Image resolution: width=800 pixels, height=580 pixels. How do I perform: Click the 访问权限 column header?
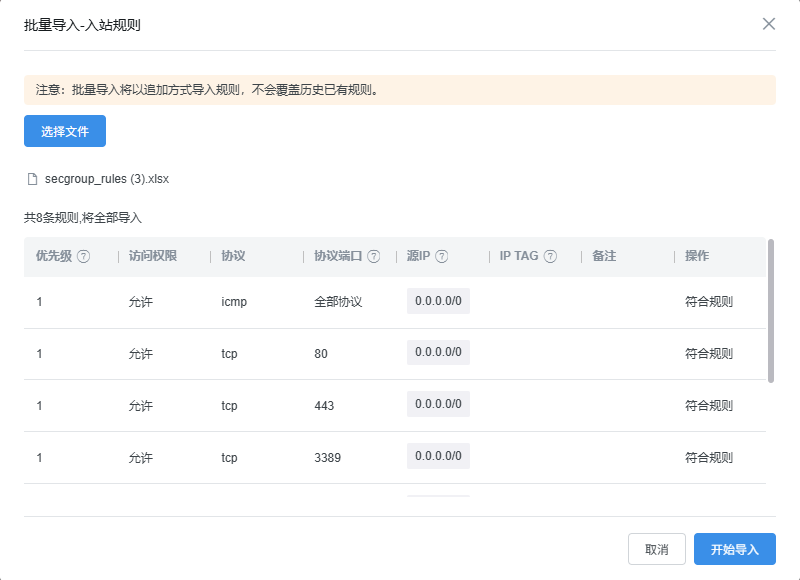coord(153,256)
